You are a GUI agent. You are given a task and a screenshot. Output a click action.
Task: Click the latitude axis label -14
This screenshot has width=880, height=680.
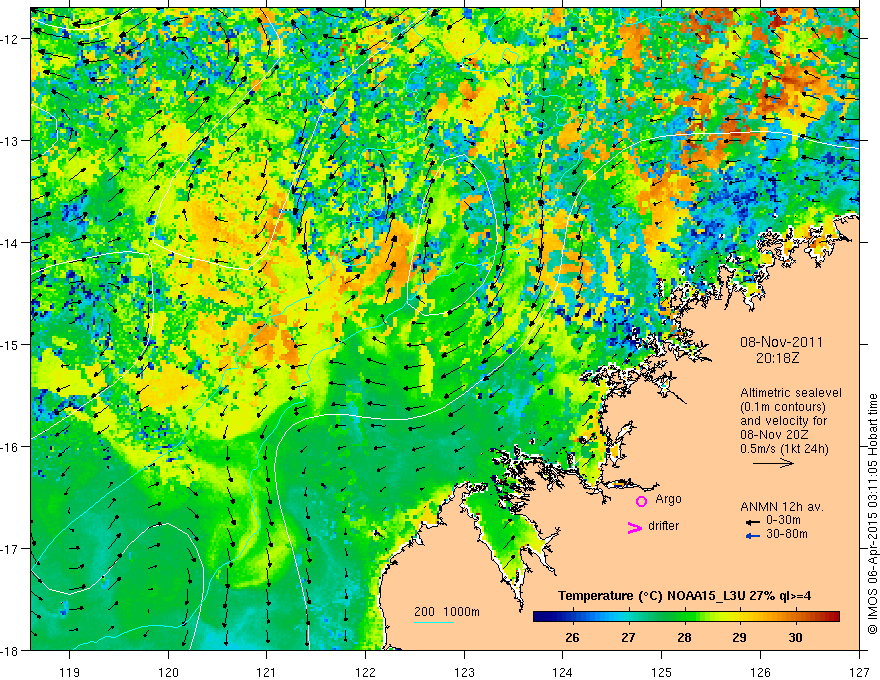tap(11, 243)
